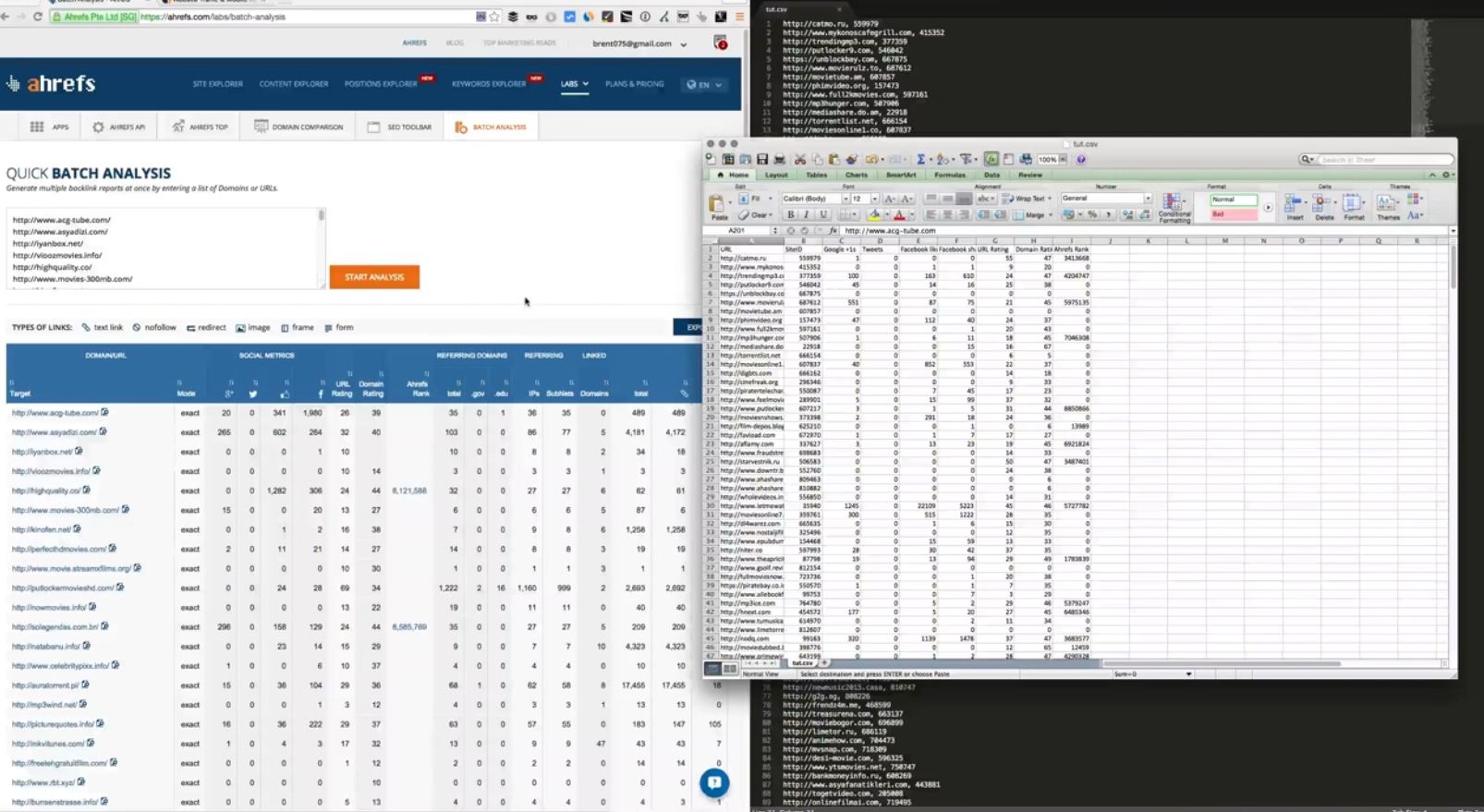Toggle Underline formatting in Excel ribbon
The image size is (1484, 812).
point(822,215)
